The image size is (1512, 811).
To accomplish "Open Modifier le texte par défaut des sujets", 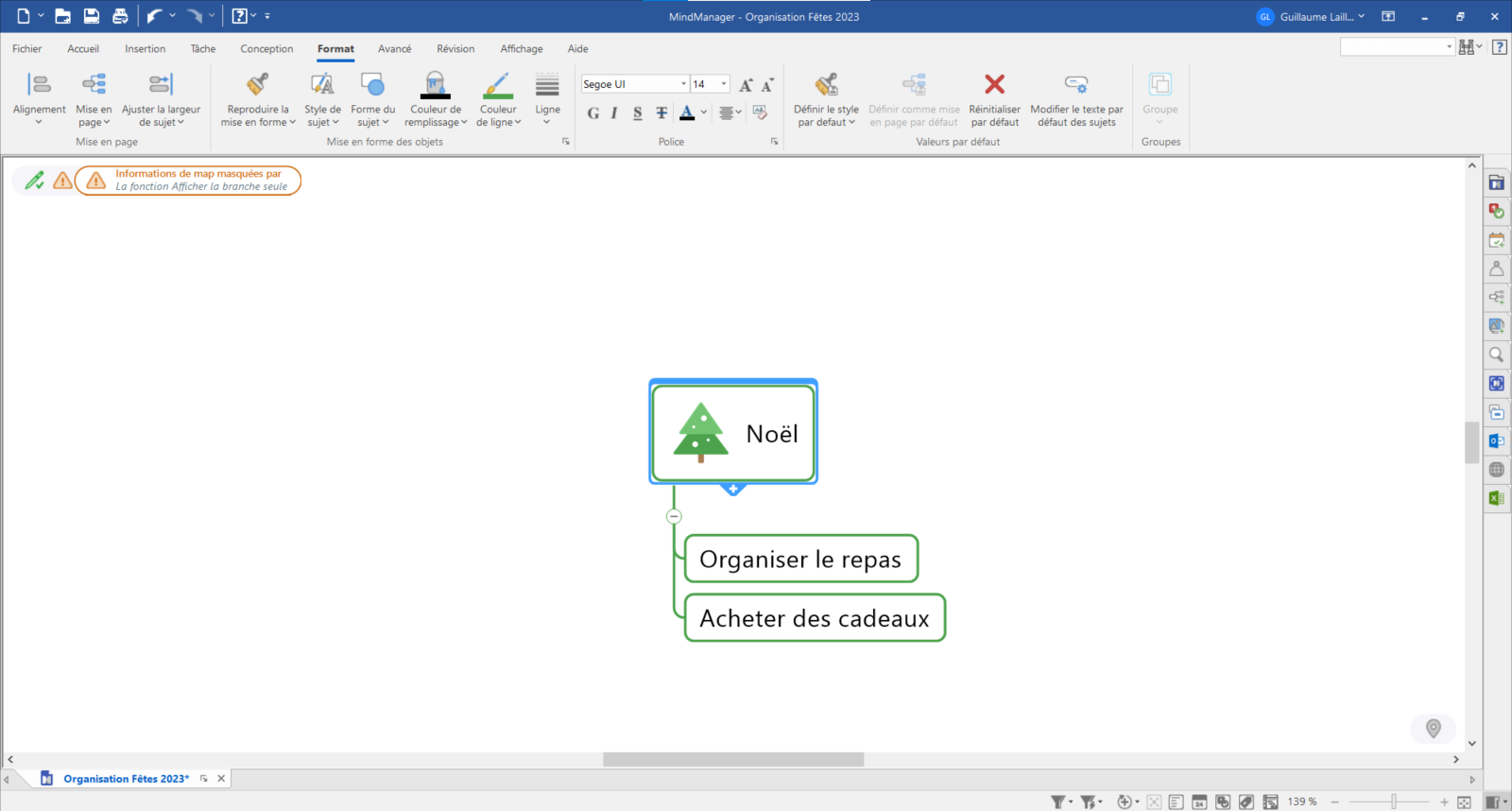I will (1076, 85).
